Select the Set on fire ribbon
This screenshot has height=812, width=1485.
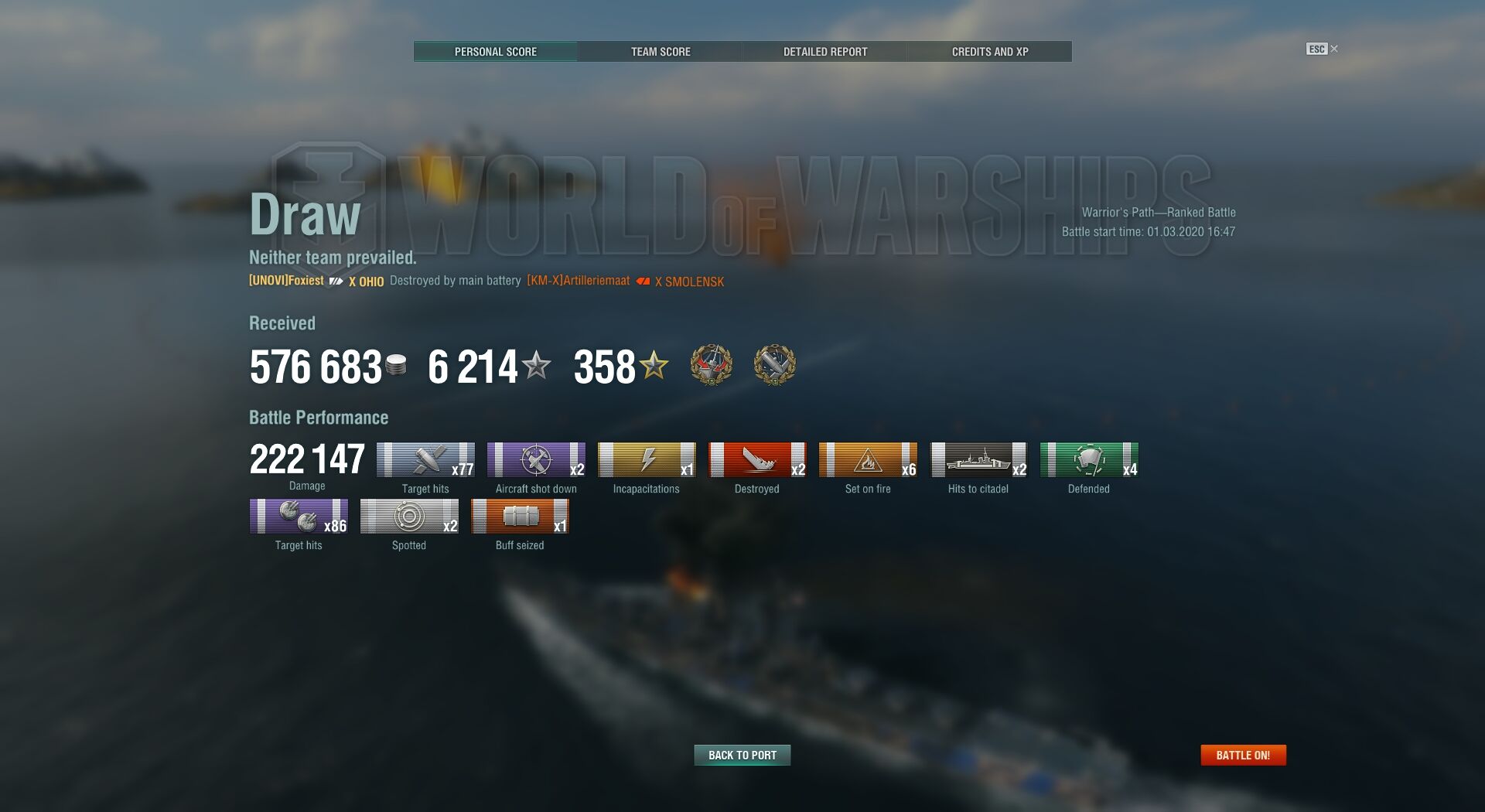[868, 460]
